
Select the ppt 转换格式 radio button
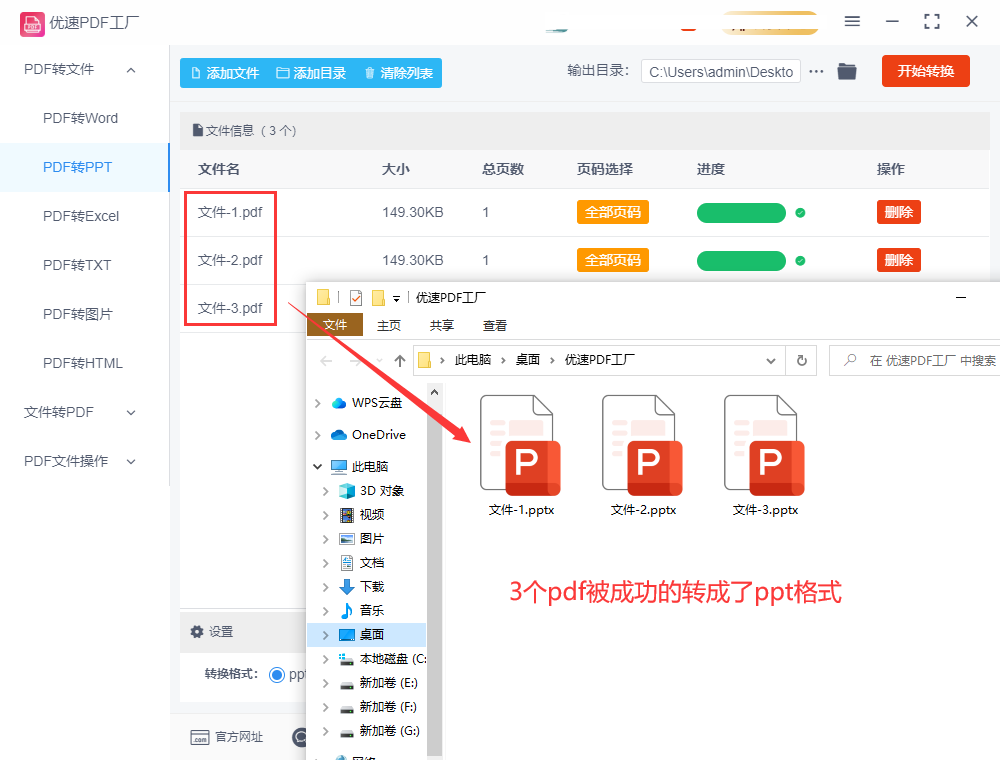coord(277,675)
